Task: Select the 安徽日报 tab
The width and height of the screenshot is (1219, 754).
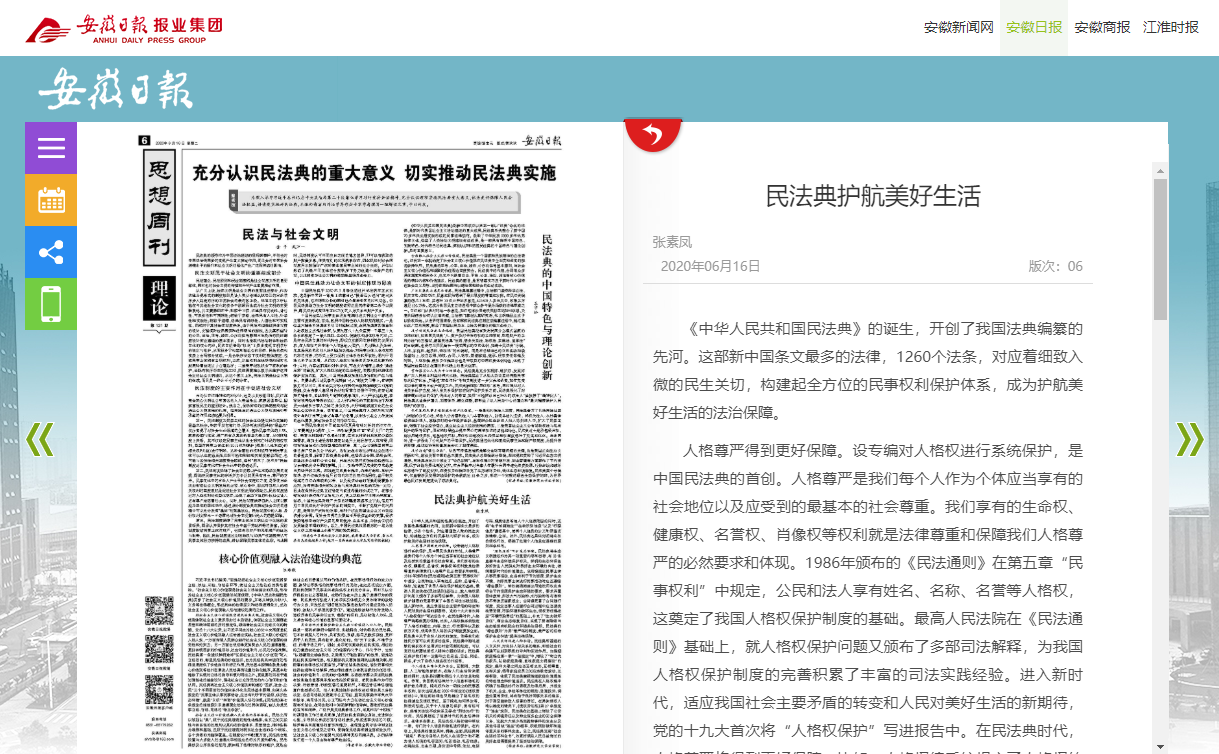Action: point(1034,27)
